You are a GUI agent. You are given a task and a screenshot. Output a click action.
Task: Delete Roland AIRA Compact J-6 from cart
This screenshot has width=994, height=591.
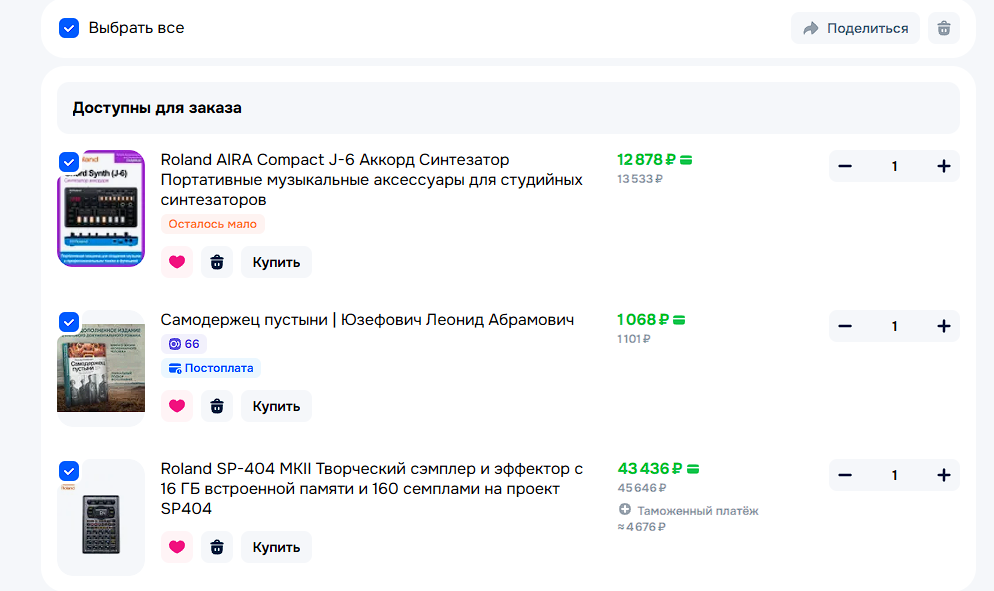click(217, 262)
